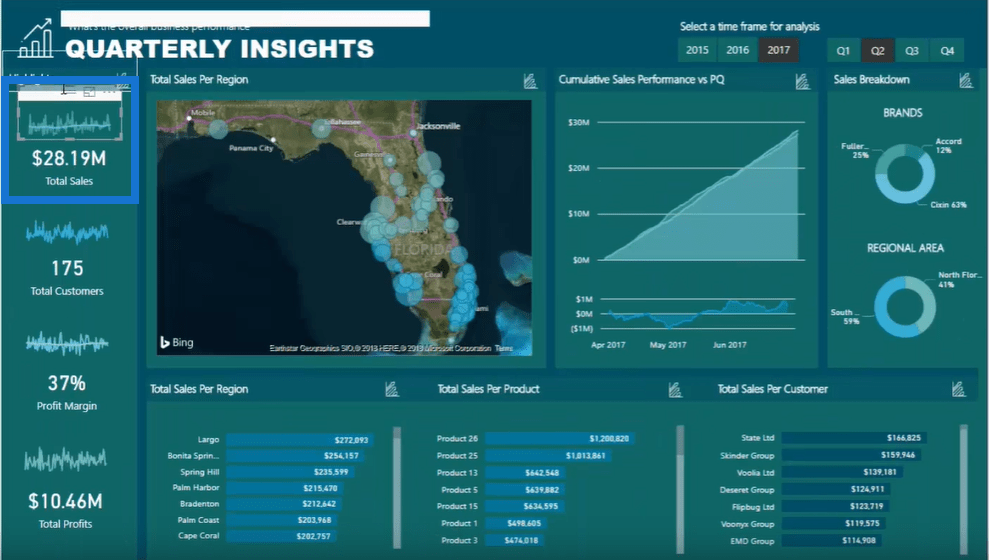Click the South 59% region label
989x560 pixels.
(845, 317)
